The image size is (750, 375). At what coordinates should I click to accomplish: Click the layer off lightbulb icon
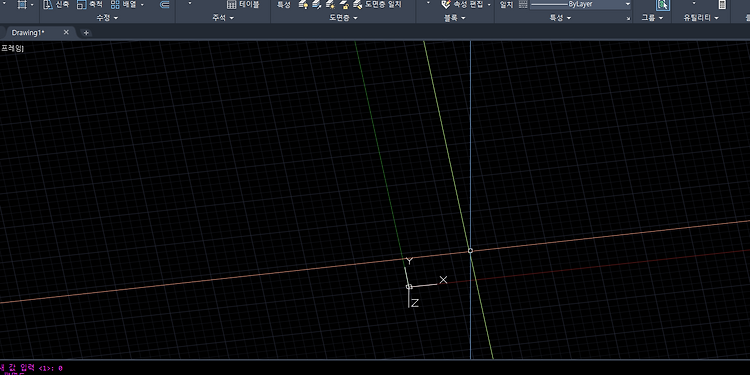303,5
